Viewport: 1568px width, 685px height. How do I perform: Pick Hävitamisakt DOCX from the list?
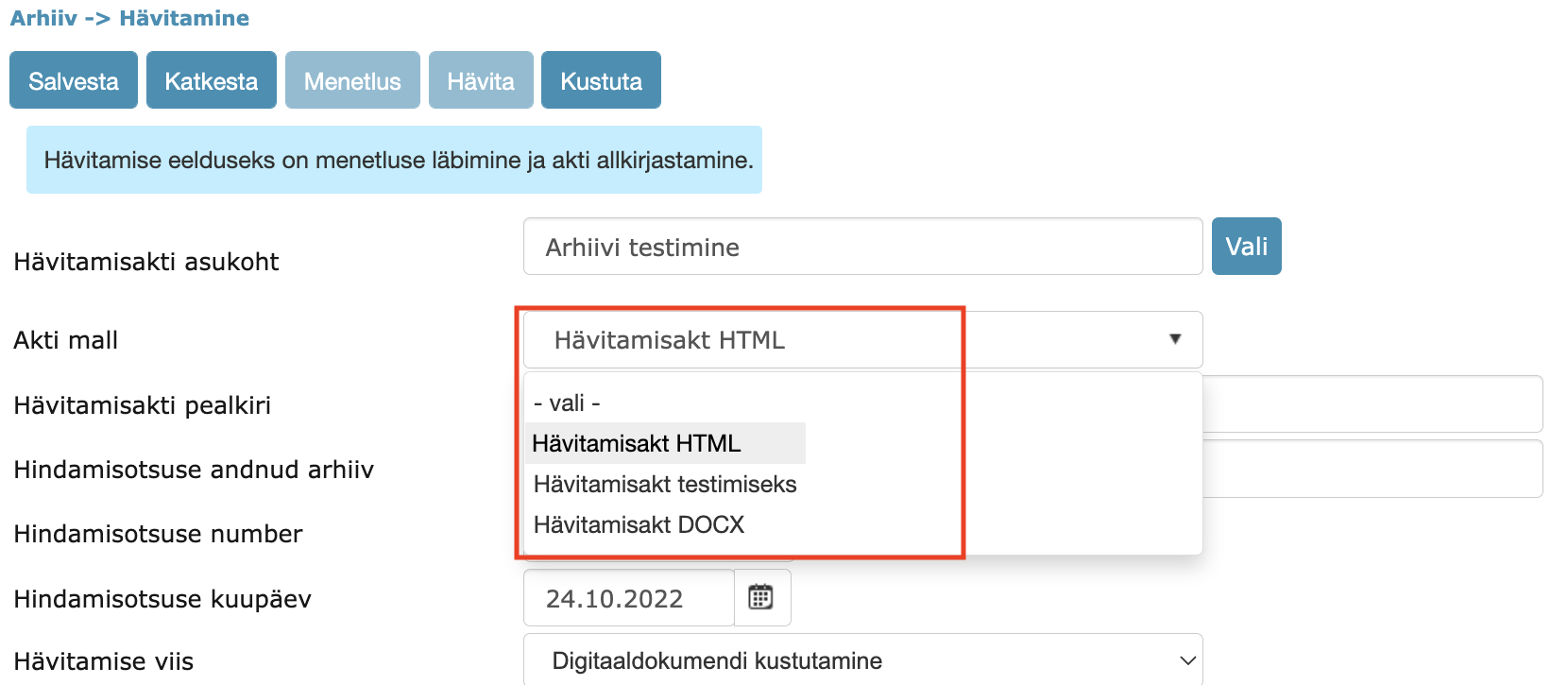click(639, 524)
